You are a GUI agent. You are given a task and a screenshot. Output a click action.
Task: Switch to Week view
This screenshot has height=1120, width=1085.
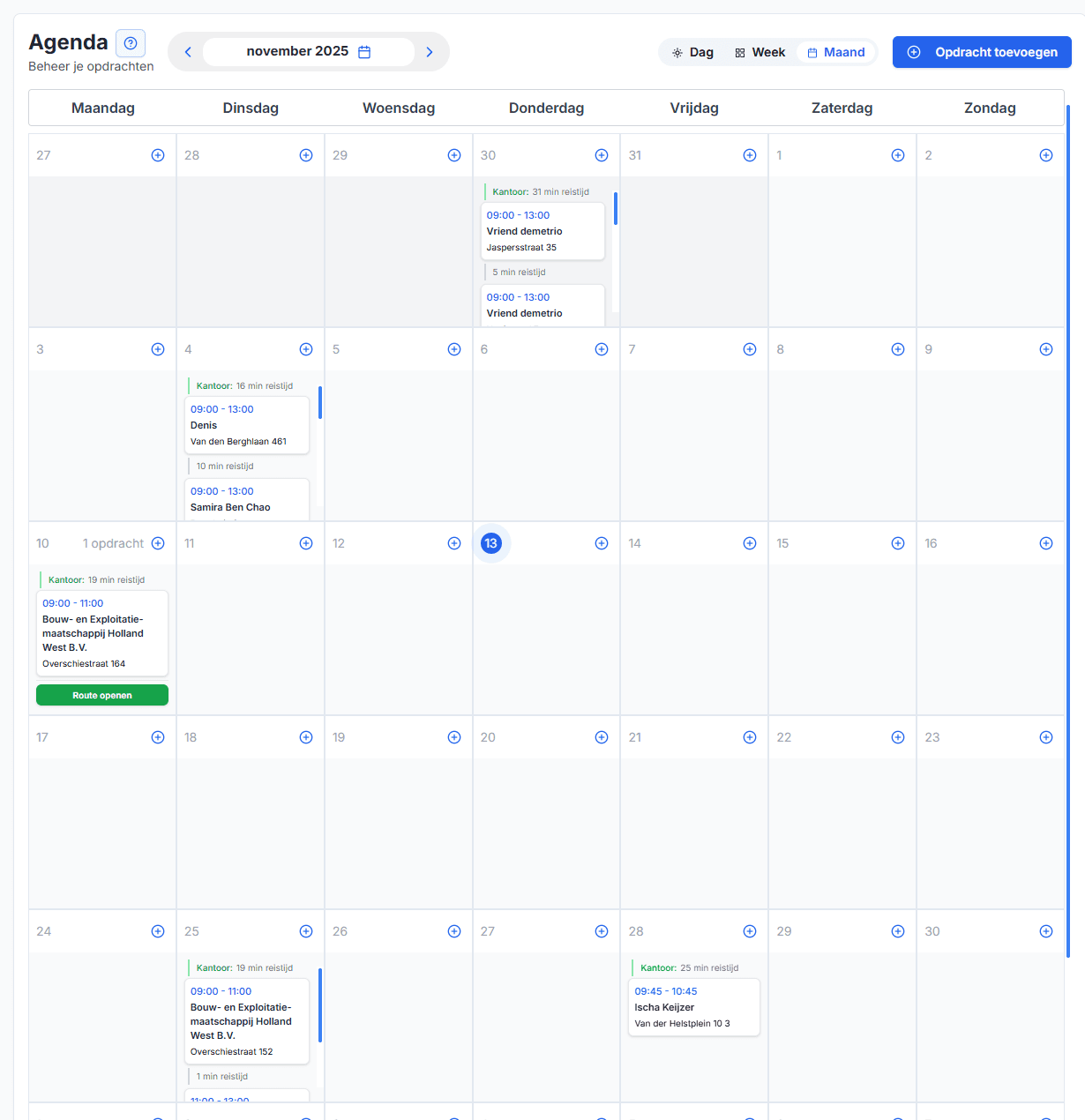[759, 52]
